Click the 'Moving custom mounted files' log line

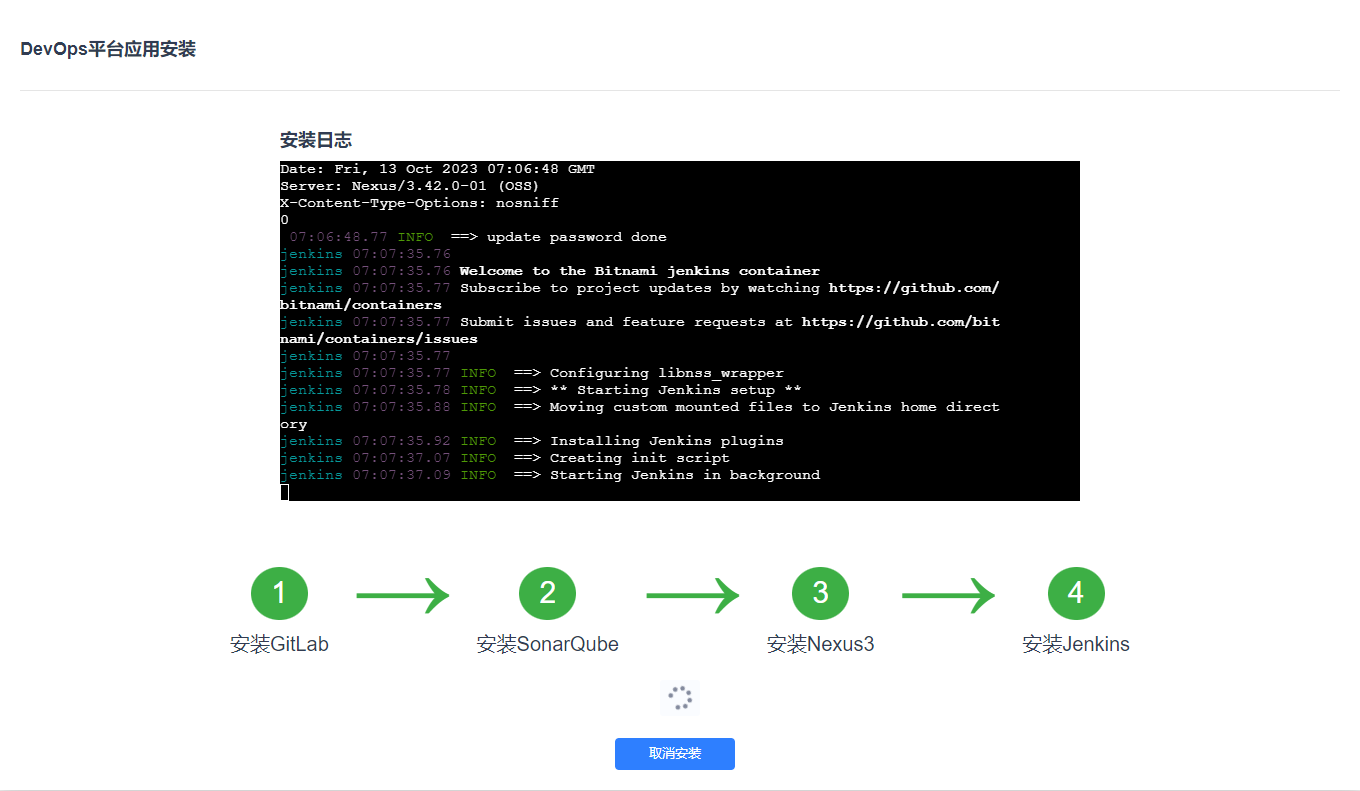pos(640,407)
